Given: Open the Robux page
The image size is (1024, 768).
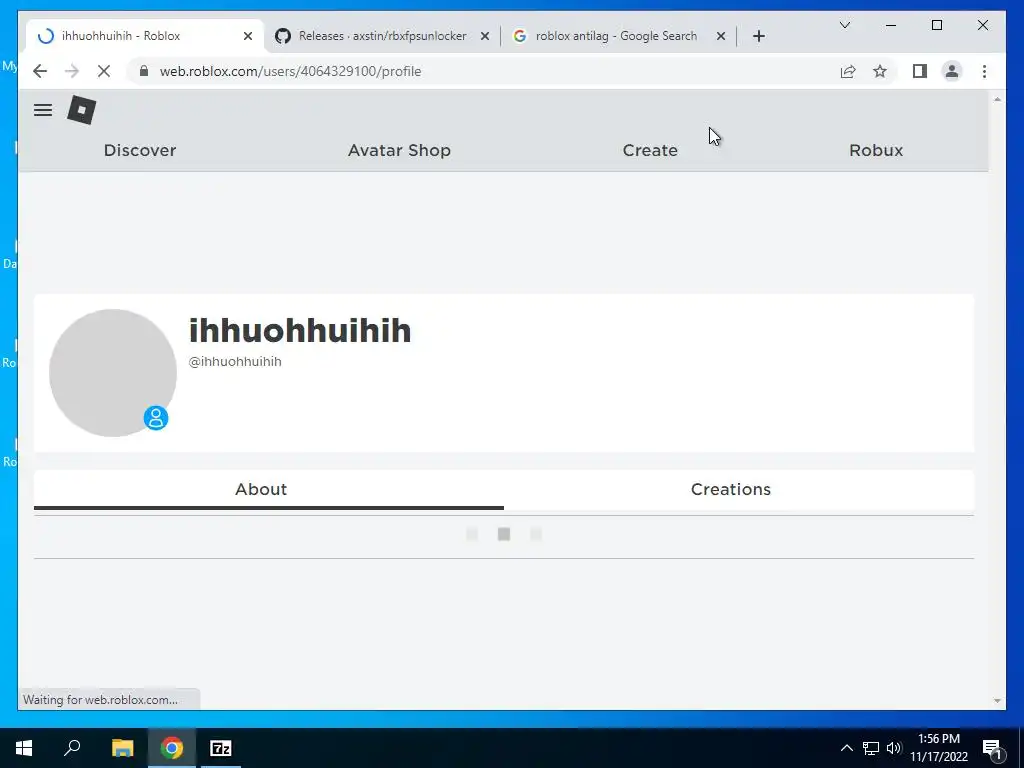Looking at the screenshot, I should (x=876, y=150).
